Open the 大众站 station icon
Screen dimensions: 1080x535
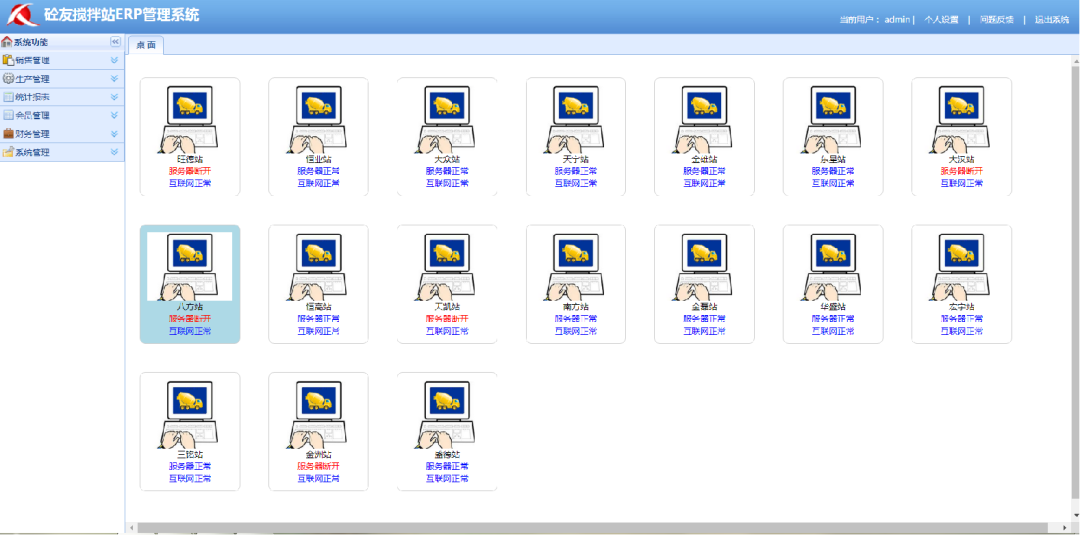pyautogui.click(x=447, y=119)
